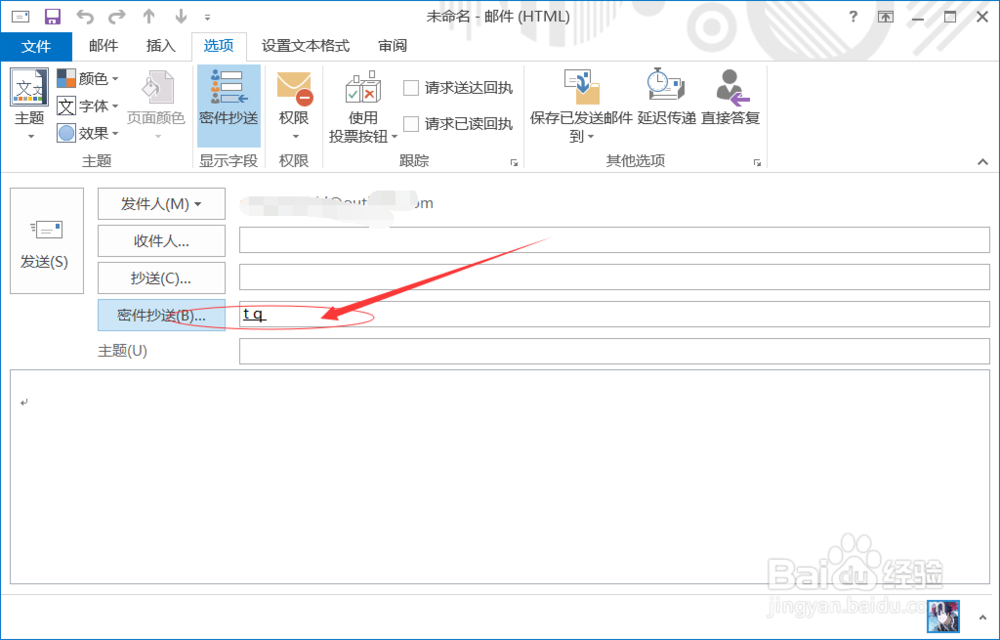Switch to the 插入 tab

pyautogui.click(x=161, y=46)
